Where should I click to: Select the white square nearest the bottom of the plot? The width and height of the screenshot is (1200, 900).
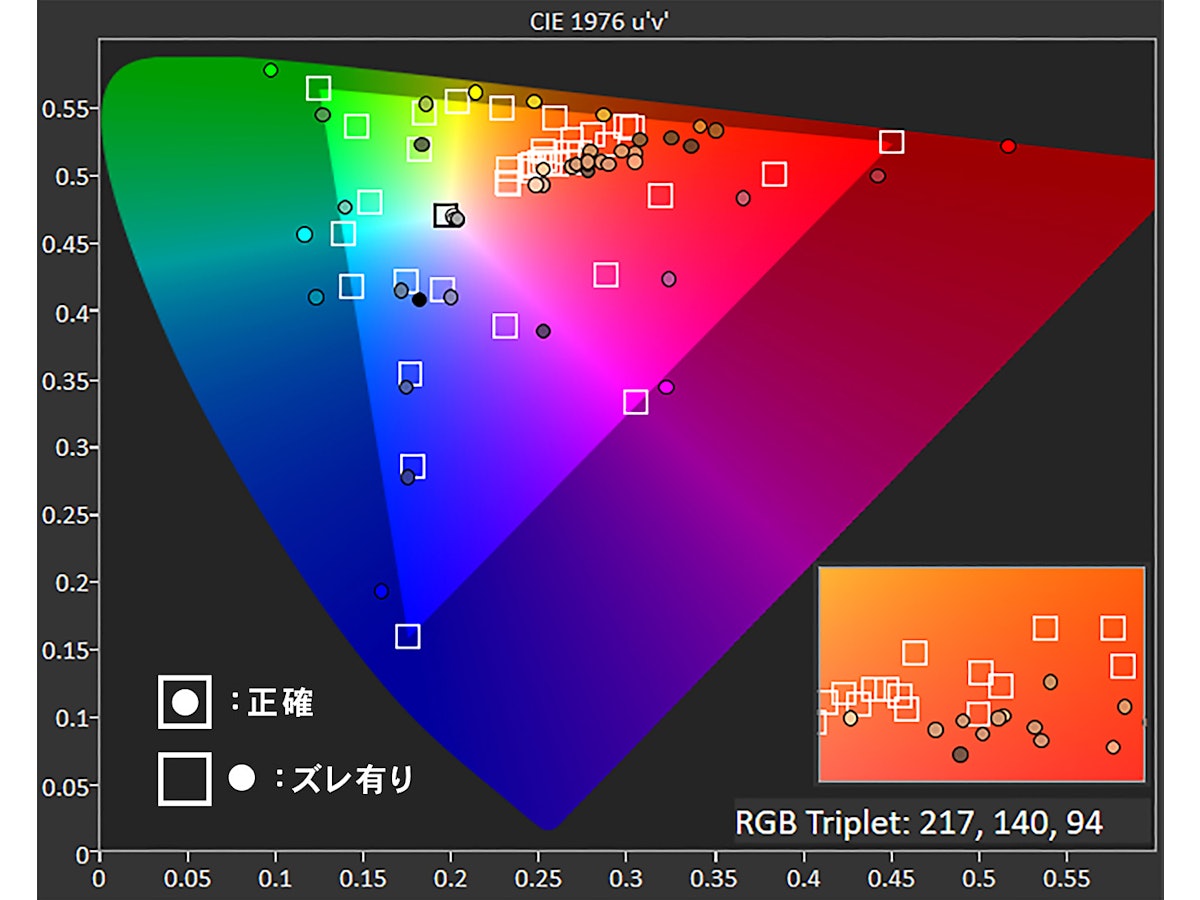tap(406, 634)
